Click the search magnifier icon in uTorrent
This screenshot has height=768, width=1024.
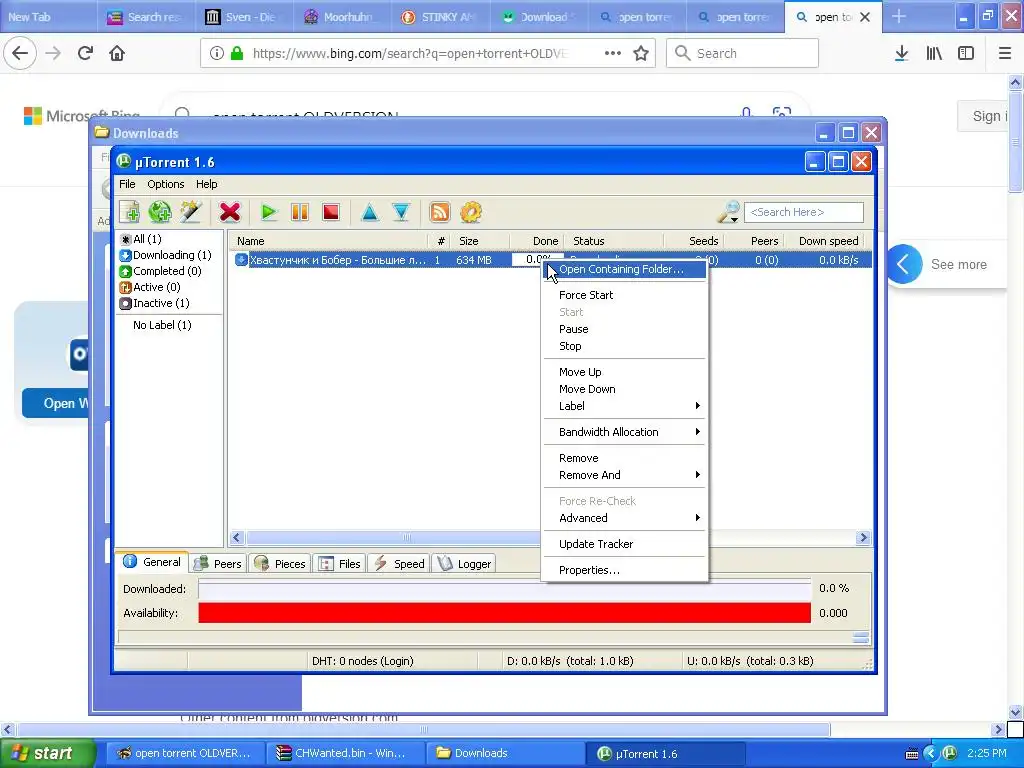click(x=728, y=212)
